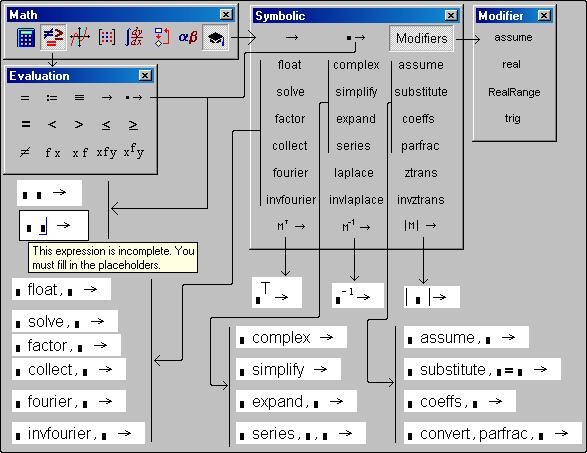Open the Calculator toolbar icon
The width and height of the screenshot is (587, 453).
coord(26,37)
